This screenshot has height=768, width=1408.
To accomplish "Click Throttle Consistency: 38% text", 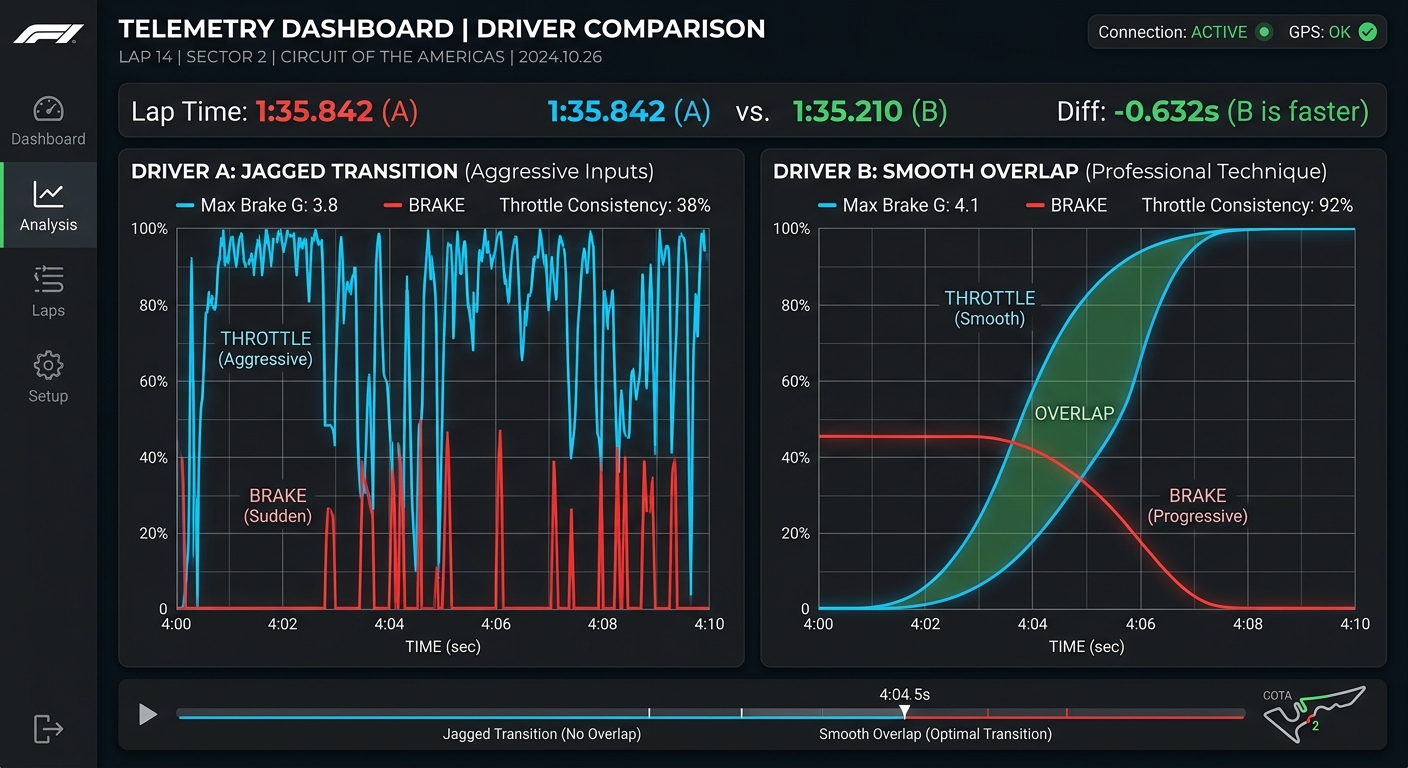I will pyautogui.click(x=605, y=206).
